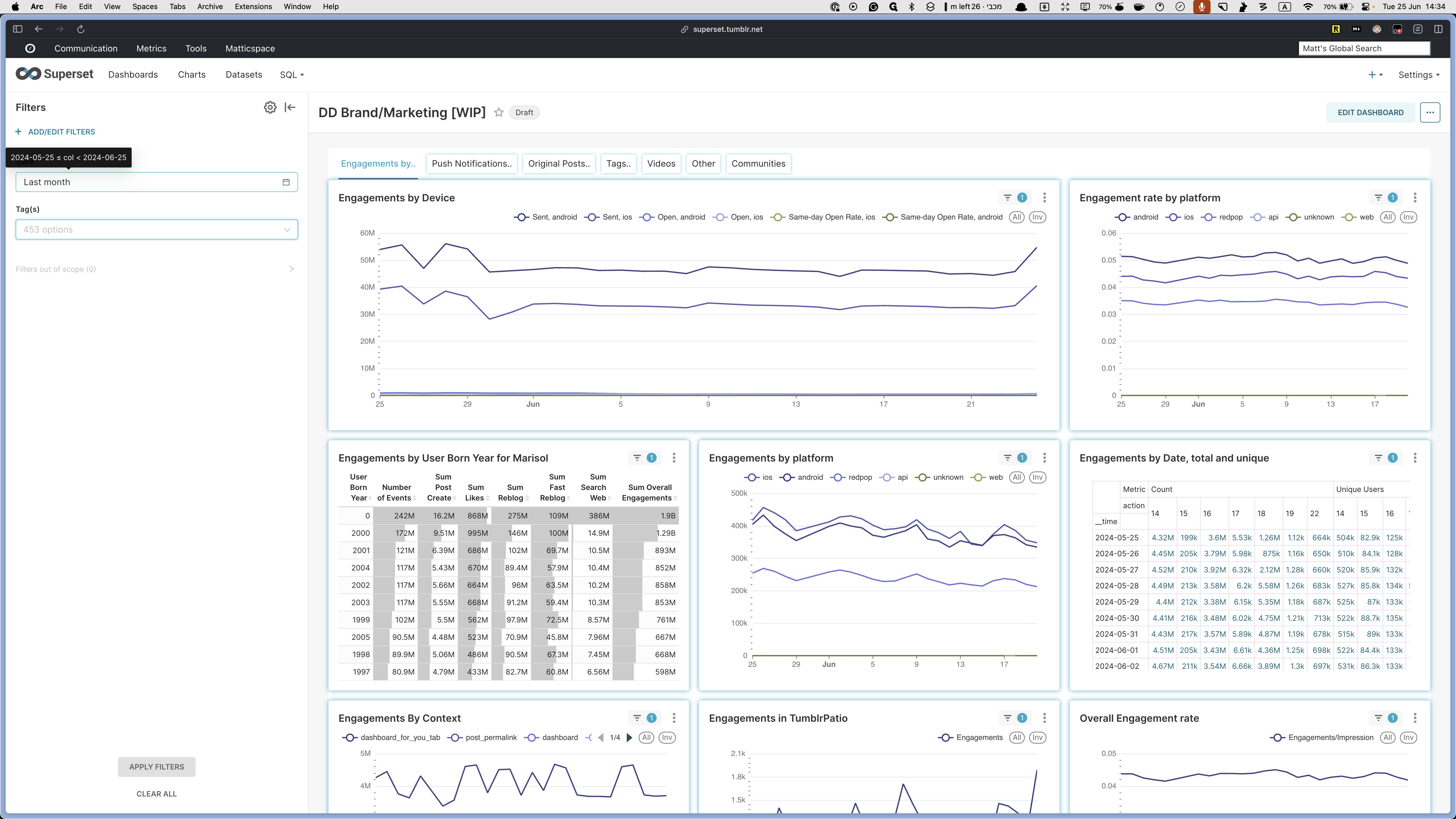Toggle android series in Engagements by platform

point(801,478)
